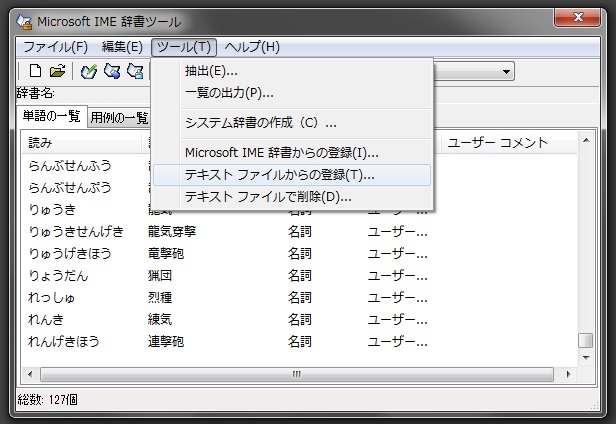The image size is (616, 424).
Task: Select the れっしゅ reading entry
Action: click(x=51, y=297)
